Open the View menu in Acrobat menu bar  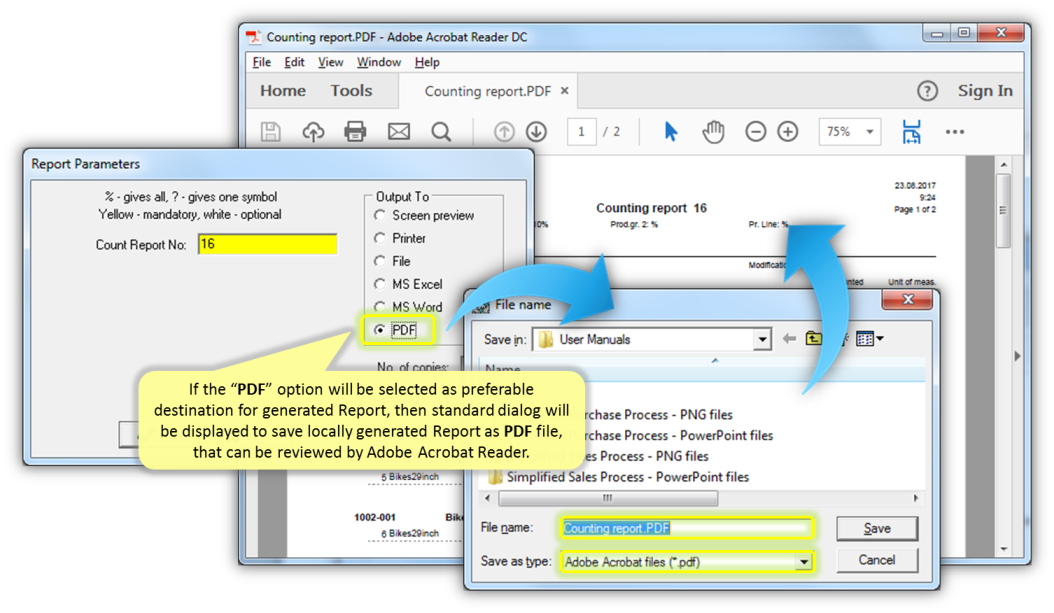(331, 63)
